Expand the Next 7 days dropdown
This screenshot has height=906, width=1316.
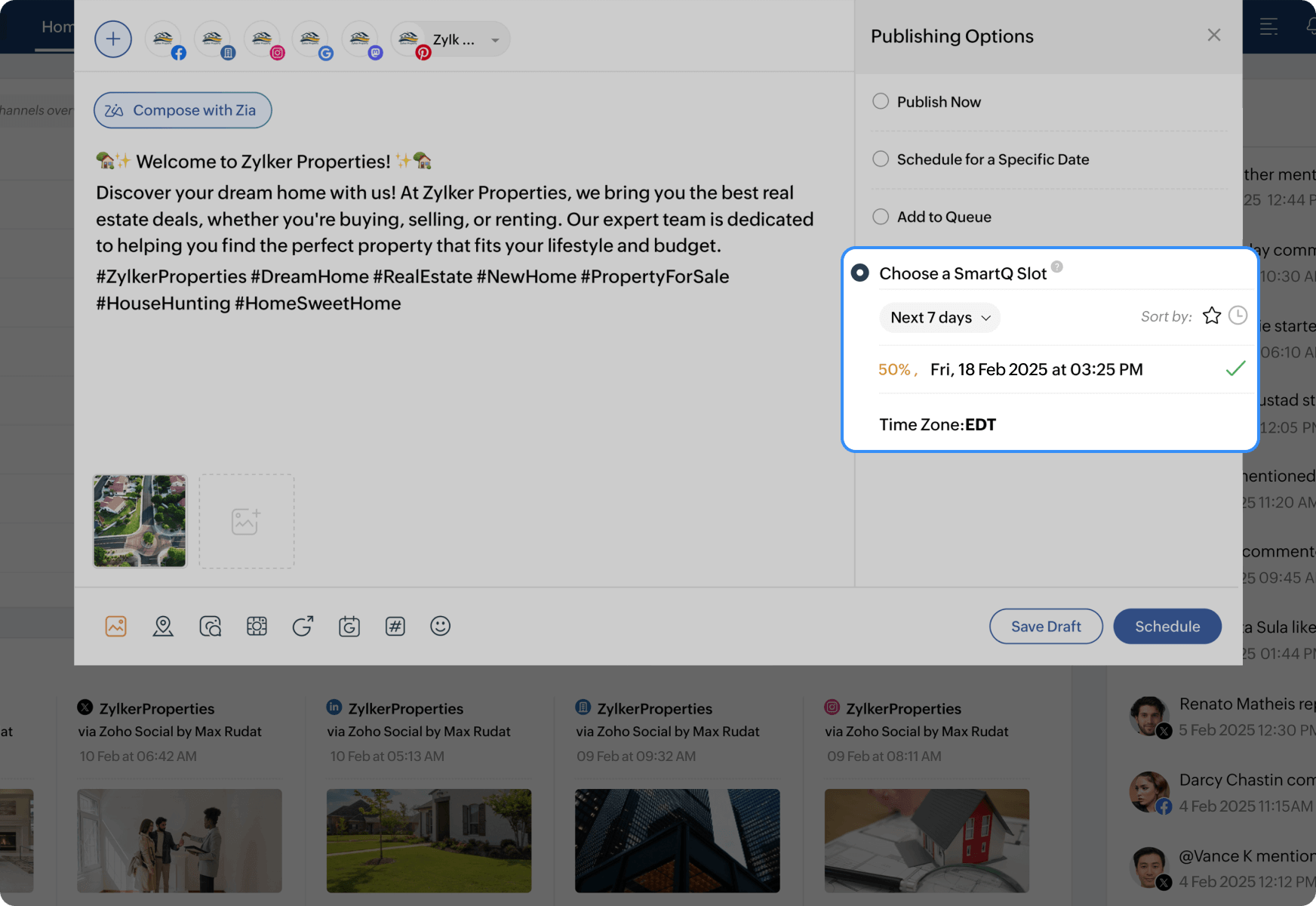[x=939, y=318]
